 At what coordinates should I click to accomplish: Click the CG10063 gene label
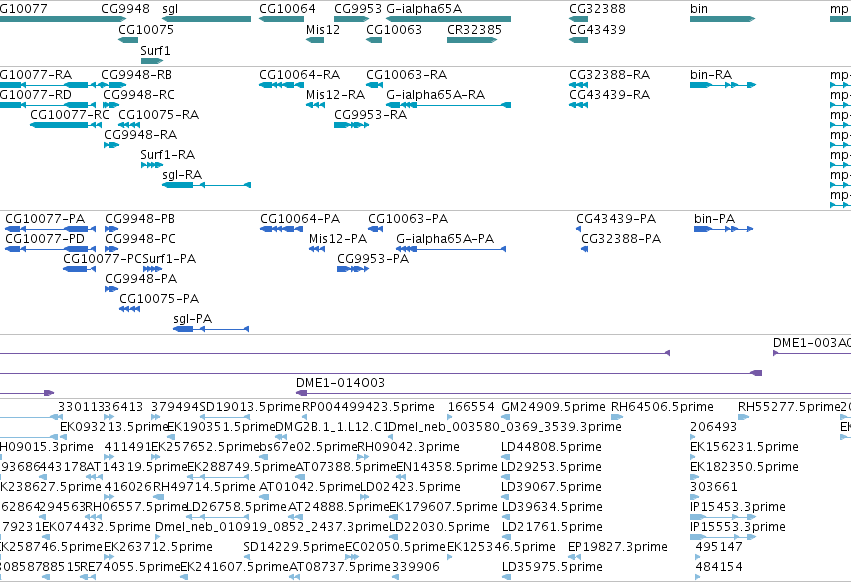(393, 29)
